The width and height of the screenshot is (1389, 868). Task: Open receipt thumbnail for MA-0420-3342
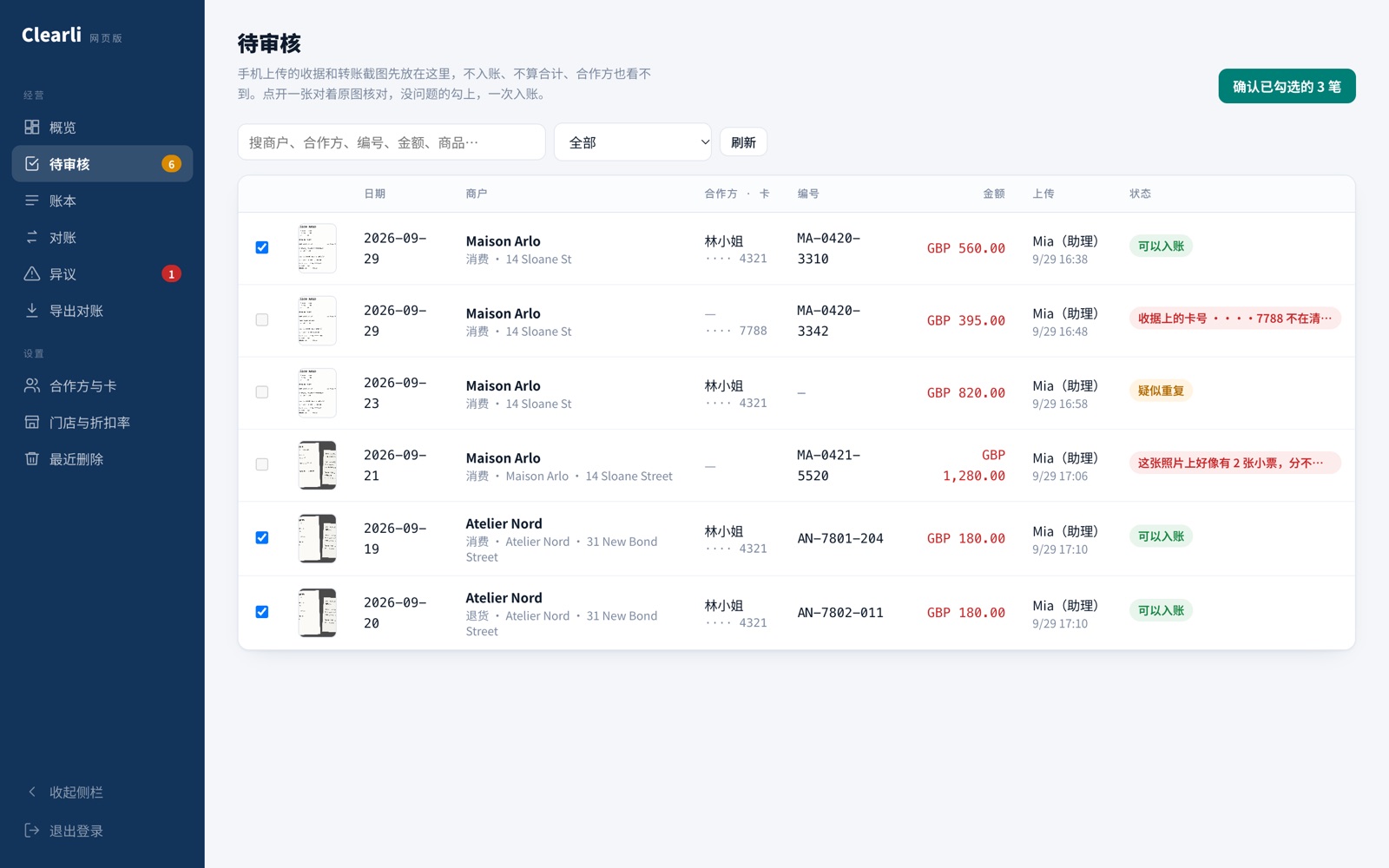pyautogui.click(x=317, y=320)
